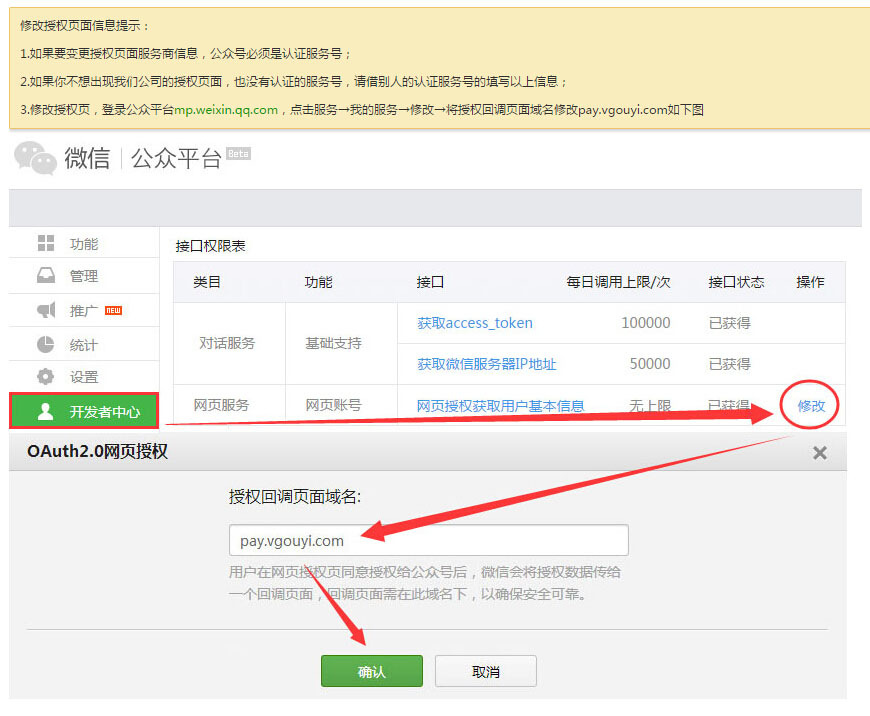Select 推广 in the left sidebar
Image resolution: width=870 pixels, height=716 pixels.
[84, 311]
